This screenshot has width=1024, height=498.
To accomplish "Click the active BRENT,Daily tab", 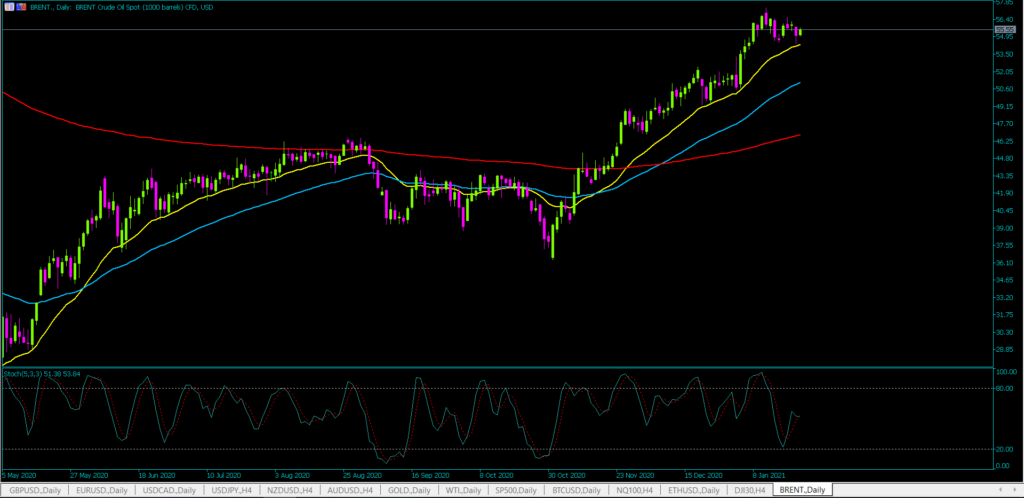I will [x=803, y=490].
